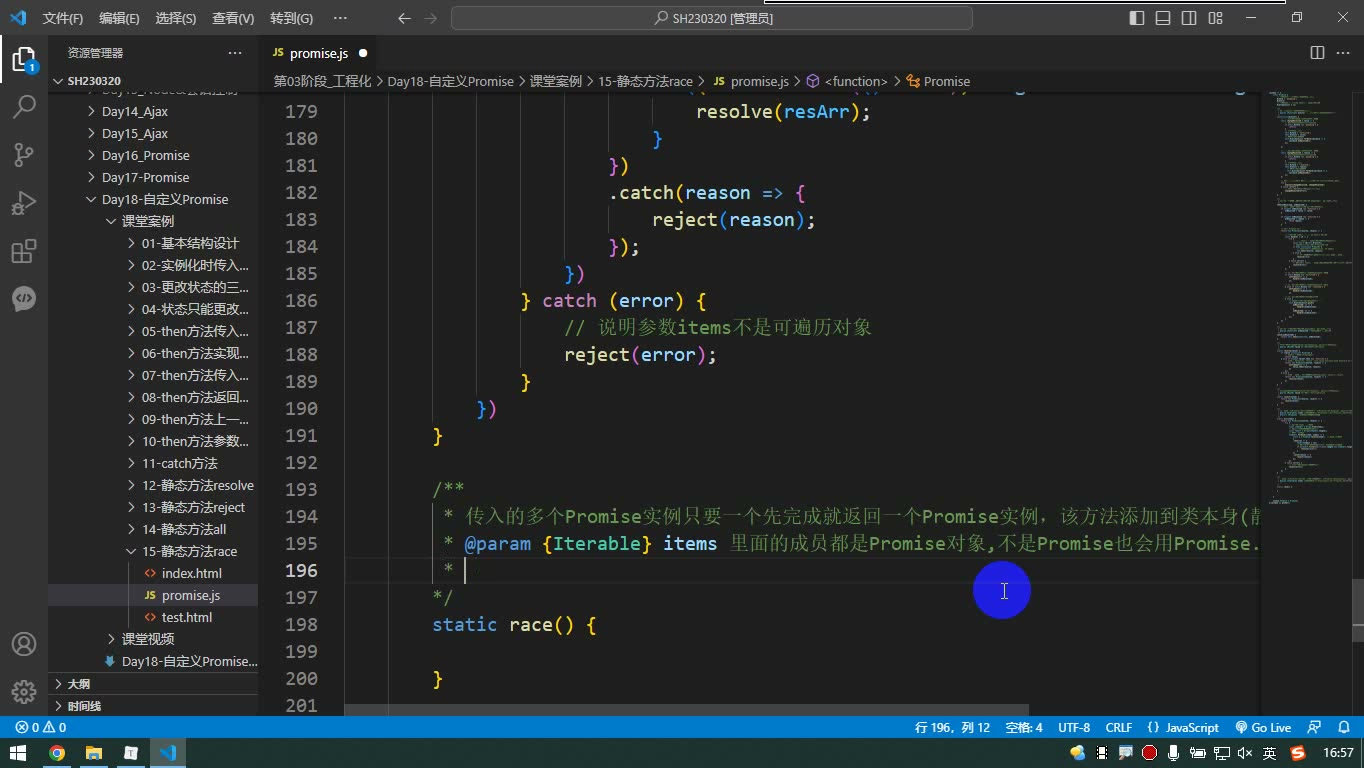Click the go forward arrow in title bar
The image size is (1364, 768).
coord(430,18)
